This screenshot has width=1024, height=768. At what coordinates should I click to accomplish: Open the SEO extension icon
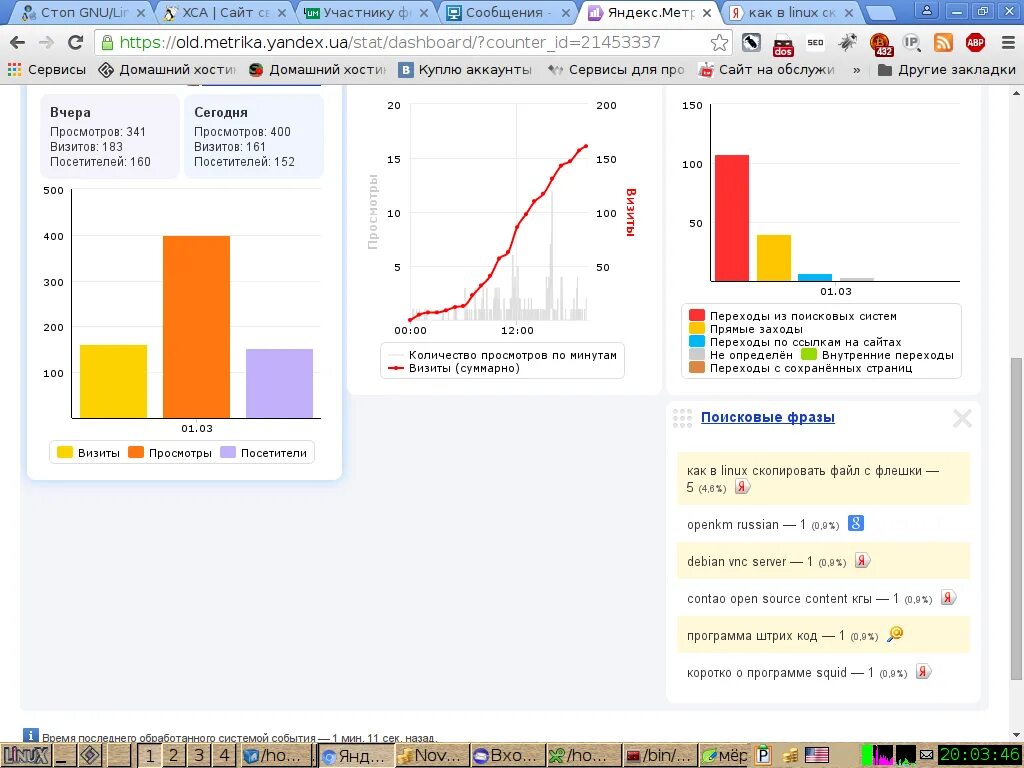(815, 42)
